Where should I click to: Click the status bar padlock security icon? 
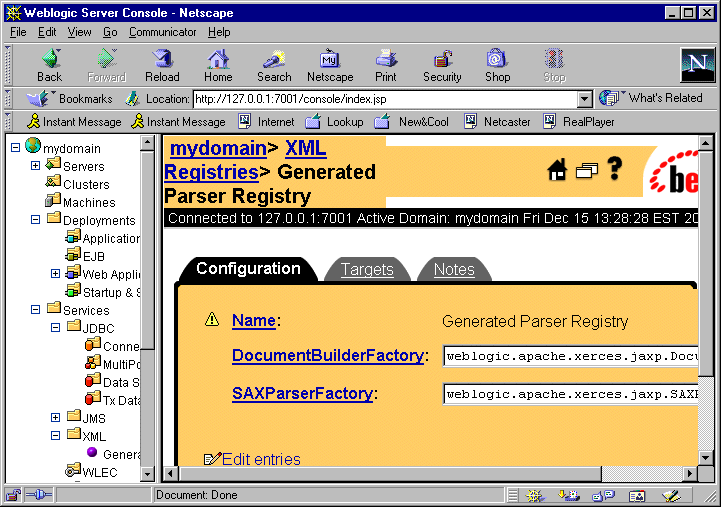[13, 495]
